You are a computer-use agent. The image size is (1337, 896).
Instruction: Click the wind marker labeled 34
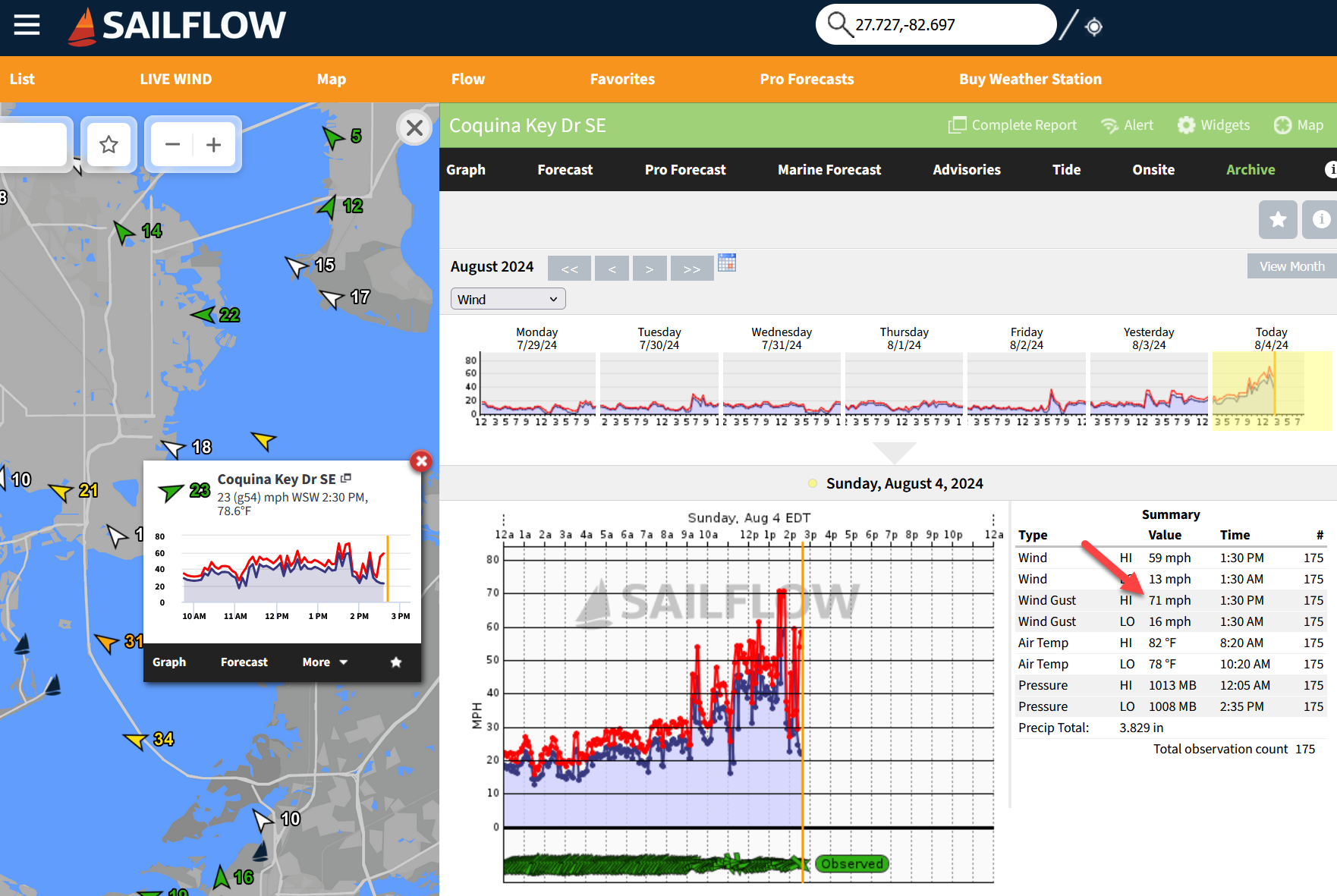pyautogui.click(x=149, y=739)
